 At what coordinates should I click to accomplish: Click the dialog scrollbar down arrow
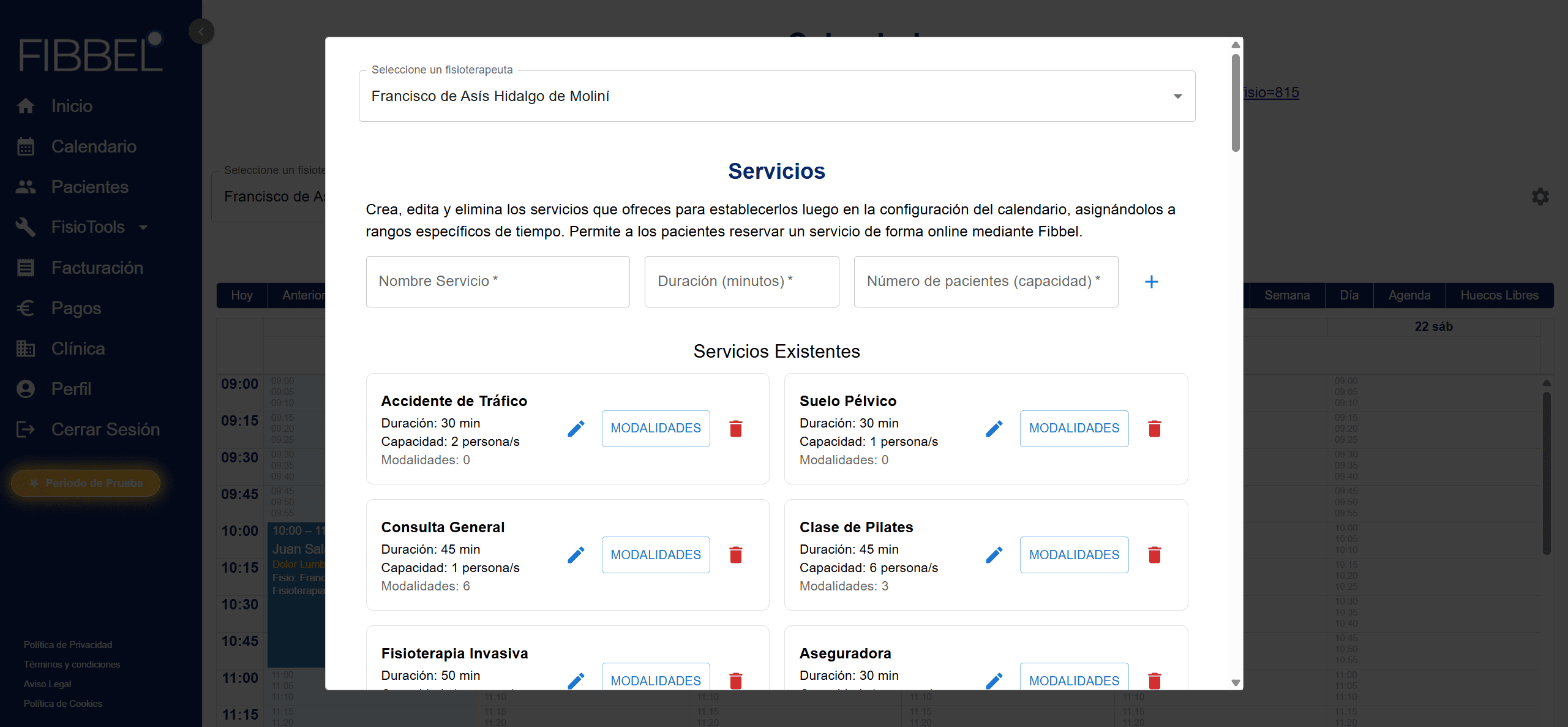[x=1236, y=682]
